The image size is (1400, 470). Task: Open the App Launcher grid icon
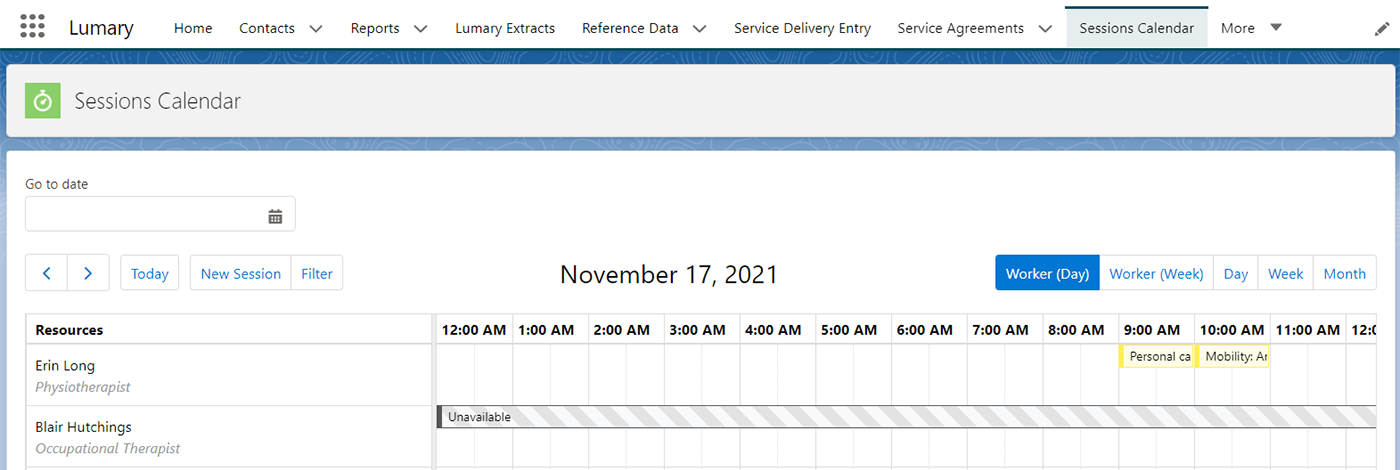(x=32, y=27)
